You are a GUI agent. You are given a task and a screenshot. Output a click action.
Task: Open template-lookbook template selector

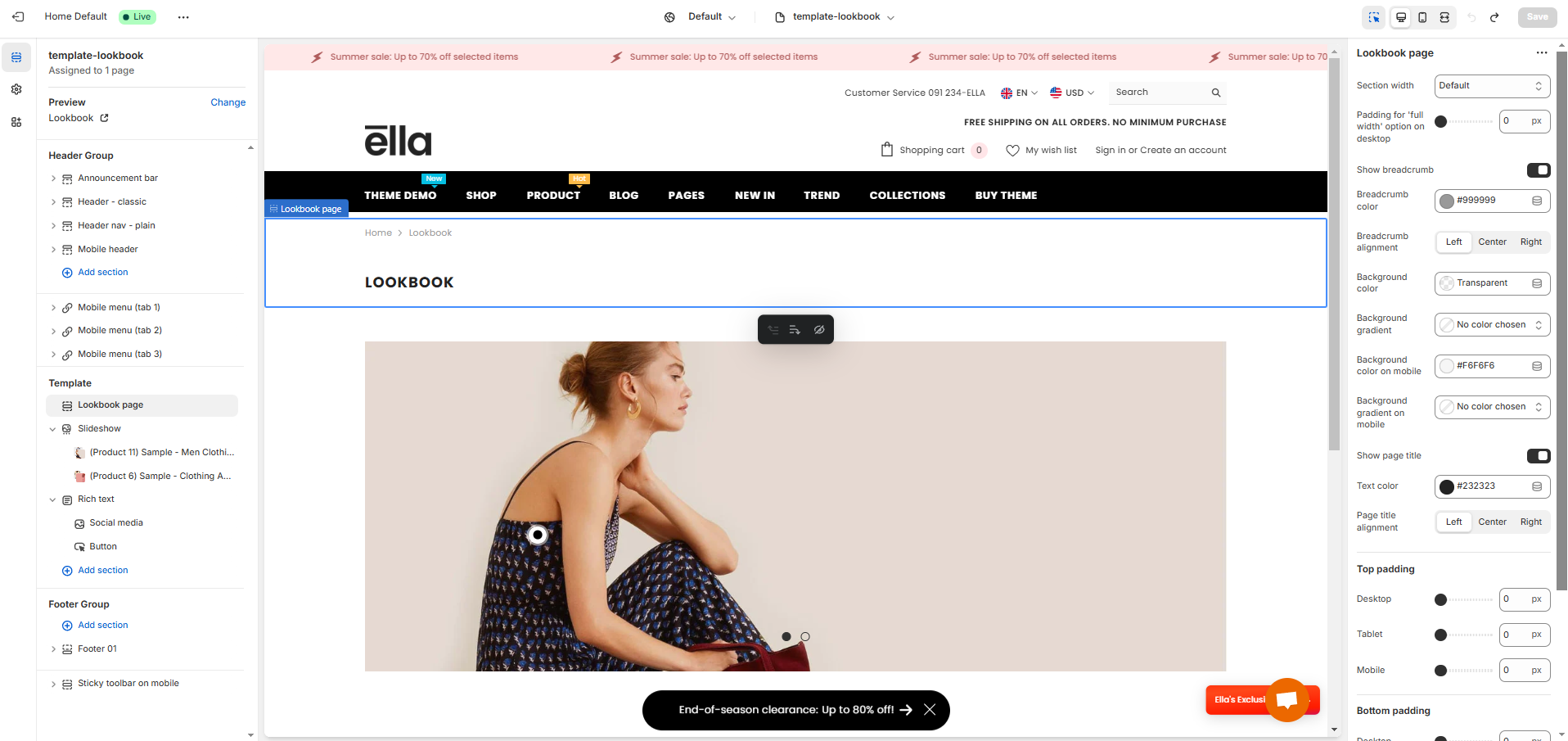click(835, 17)
